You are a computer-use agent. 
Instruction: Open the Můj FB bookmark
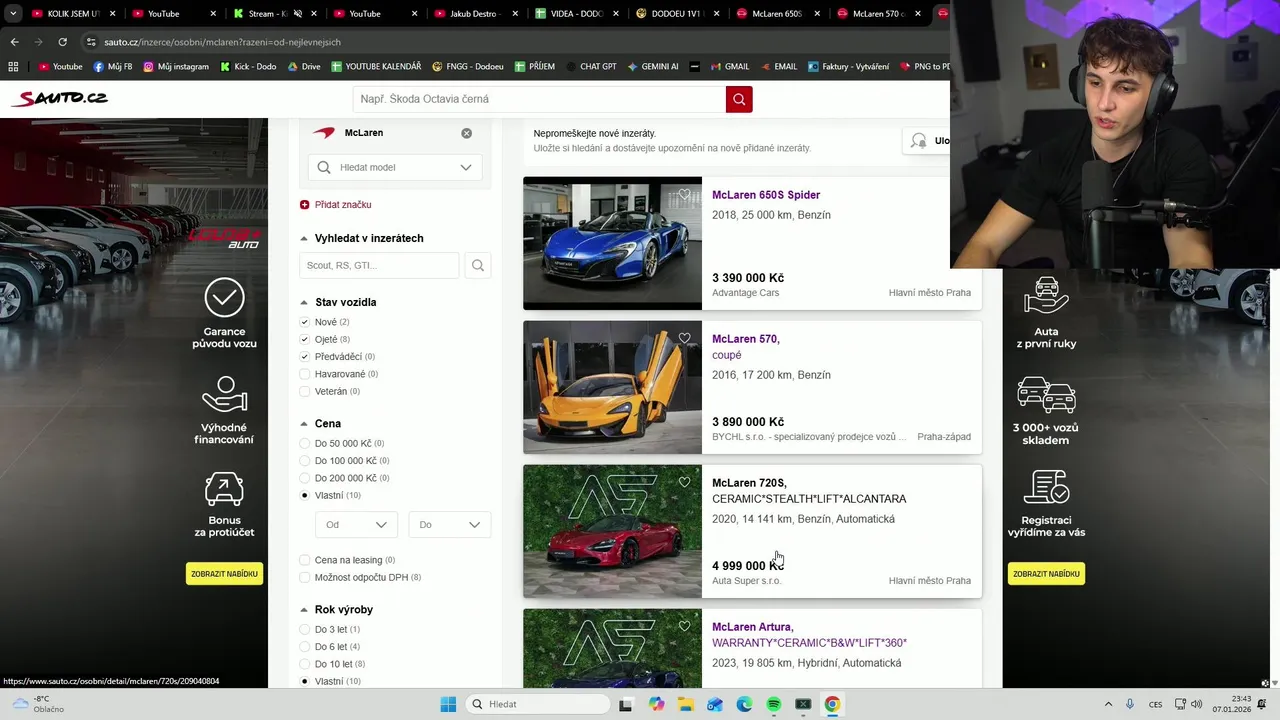tap(113, 67)
